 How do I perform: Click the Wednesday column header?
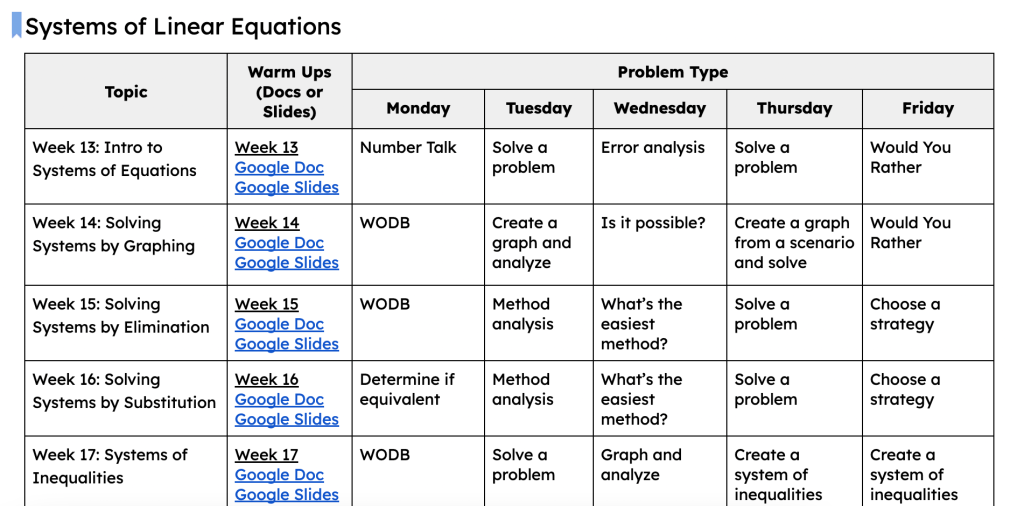tap(659, 108)
